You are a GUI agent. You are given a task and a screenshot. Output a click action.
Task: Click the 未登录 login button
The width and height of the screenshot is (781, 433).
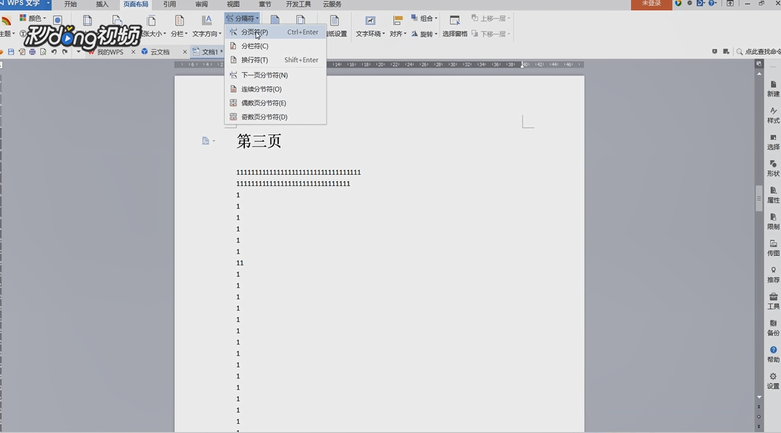(651, 4)
